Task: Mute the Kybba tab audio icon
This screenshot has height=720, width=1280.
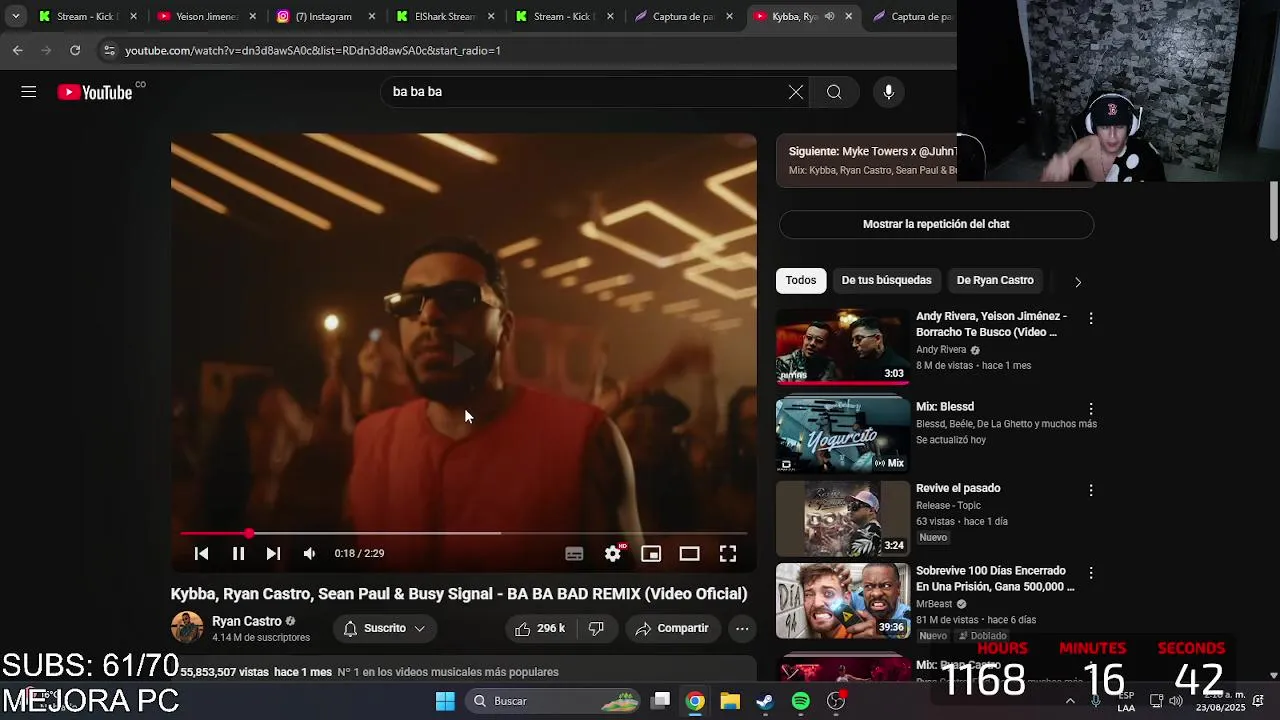Action: tap(829, 16)
